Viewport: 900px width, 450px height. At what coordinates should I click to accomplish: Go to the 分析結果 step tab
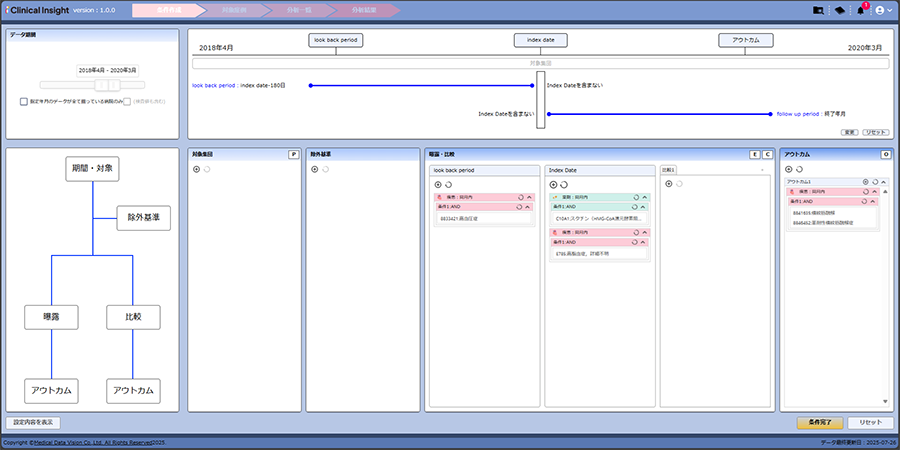(x=364, y=10)
